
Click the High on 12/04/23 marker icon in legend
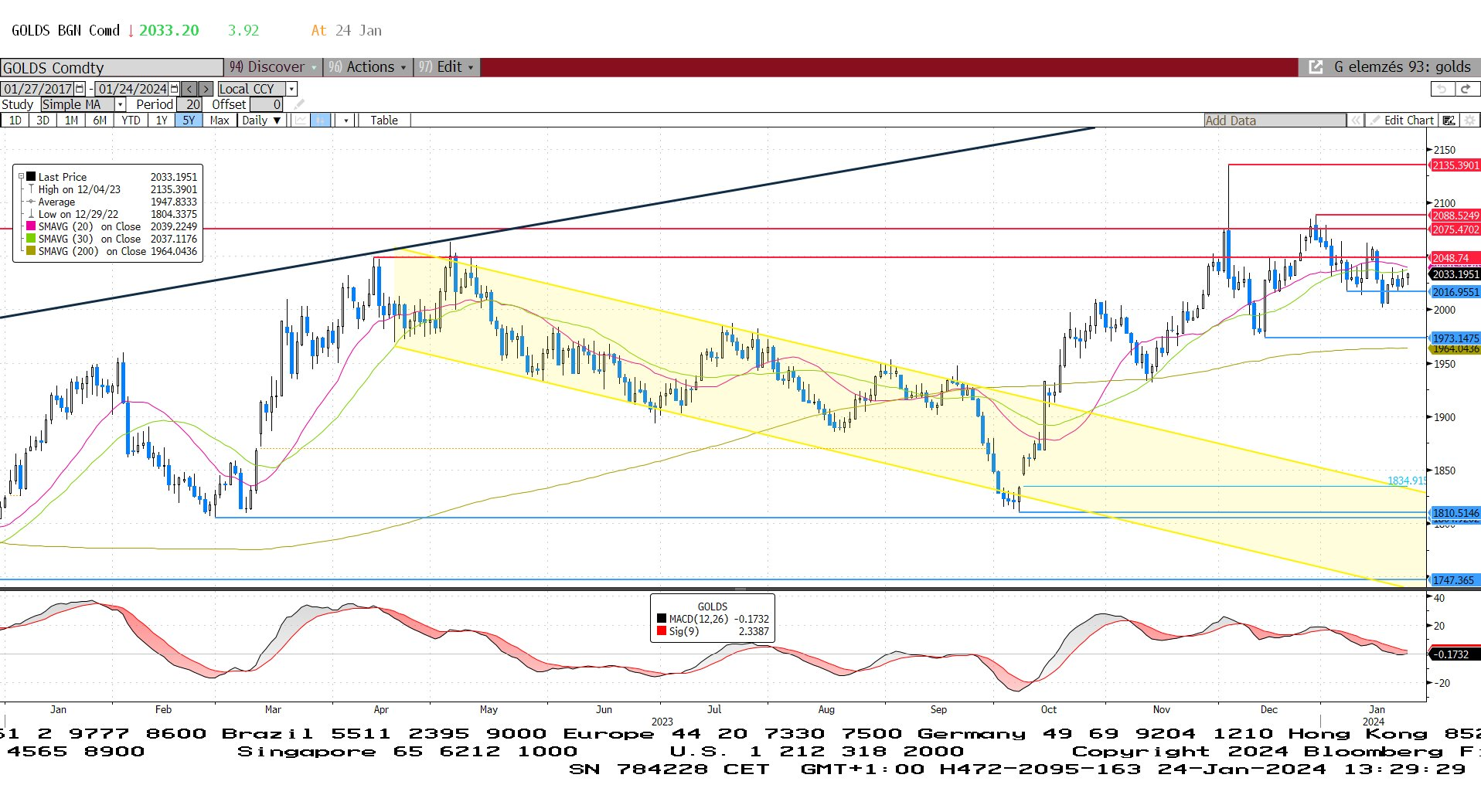pyautogui.click(x=31, y=189)
